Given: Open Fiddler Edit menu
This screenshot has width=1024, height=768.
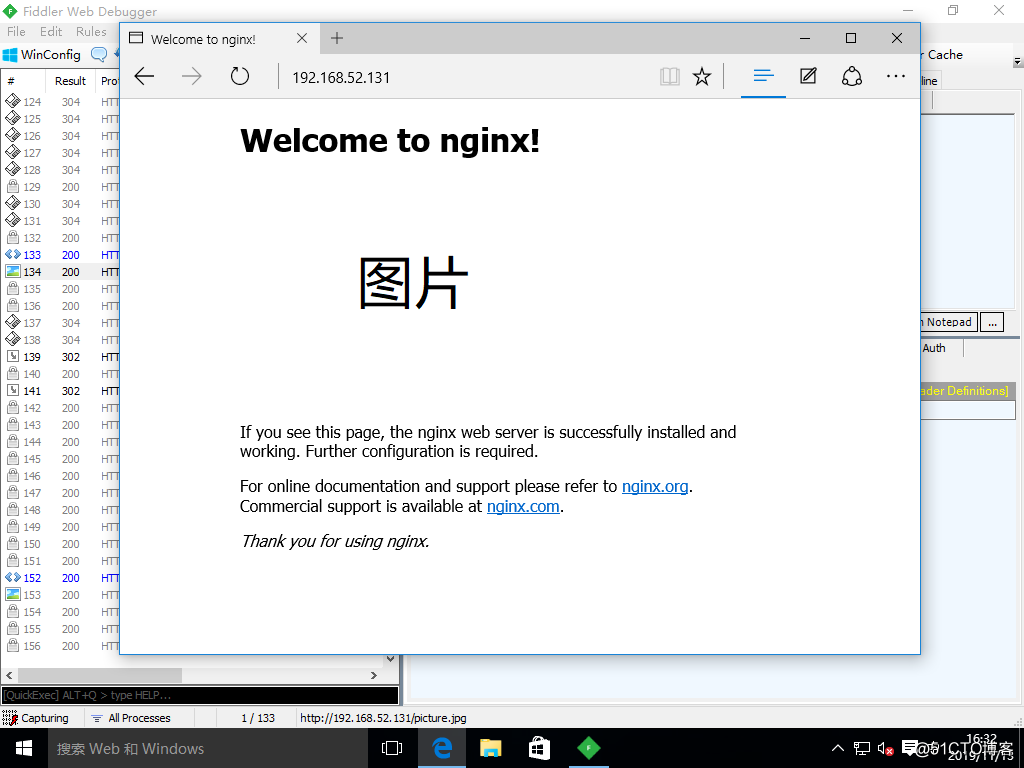Looking at the screenshot, I should click(x=51, y=31).
